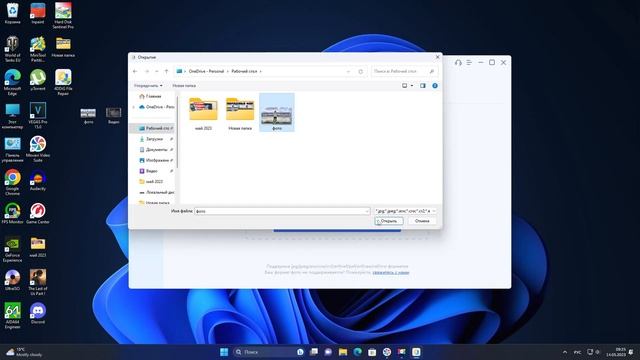Open Recycle Bin desktop icon
640x360 pixels.
[x=13, y=13]
